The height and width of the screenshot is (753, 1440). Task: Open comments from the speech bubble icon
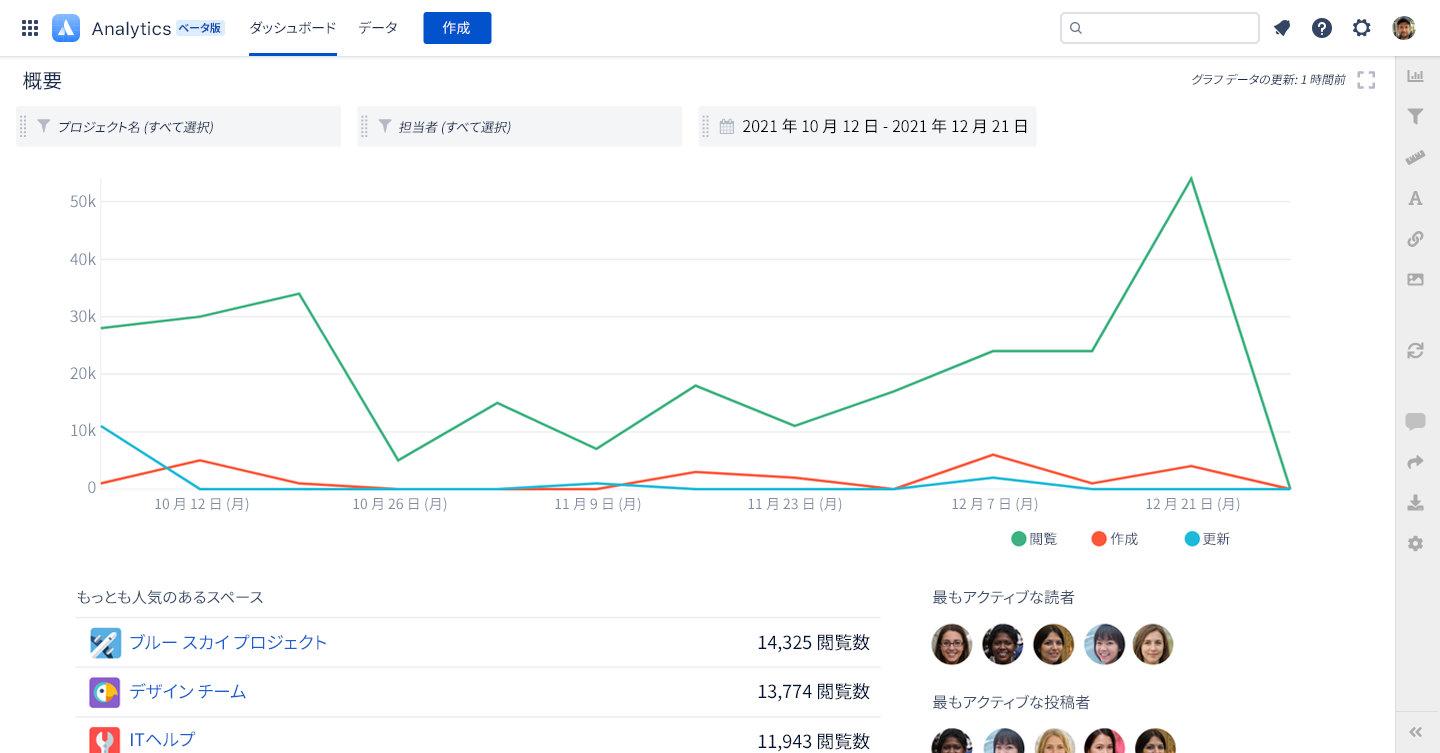1415,421
